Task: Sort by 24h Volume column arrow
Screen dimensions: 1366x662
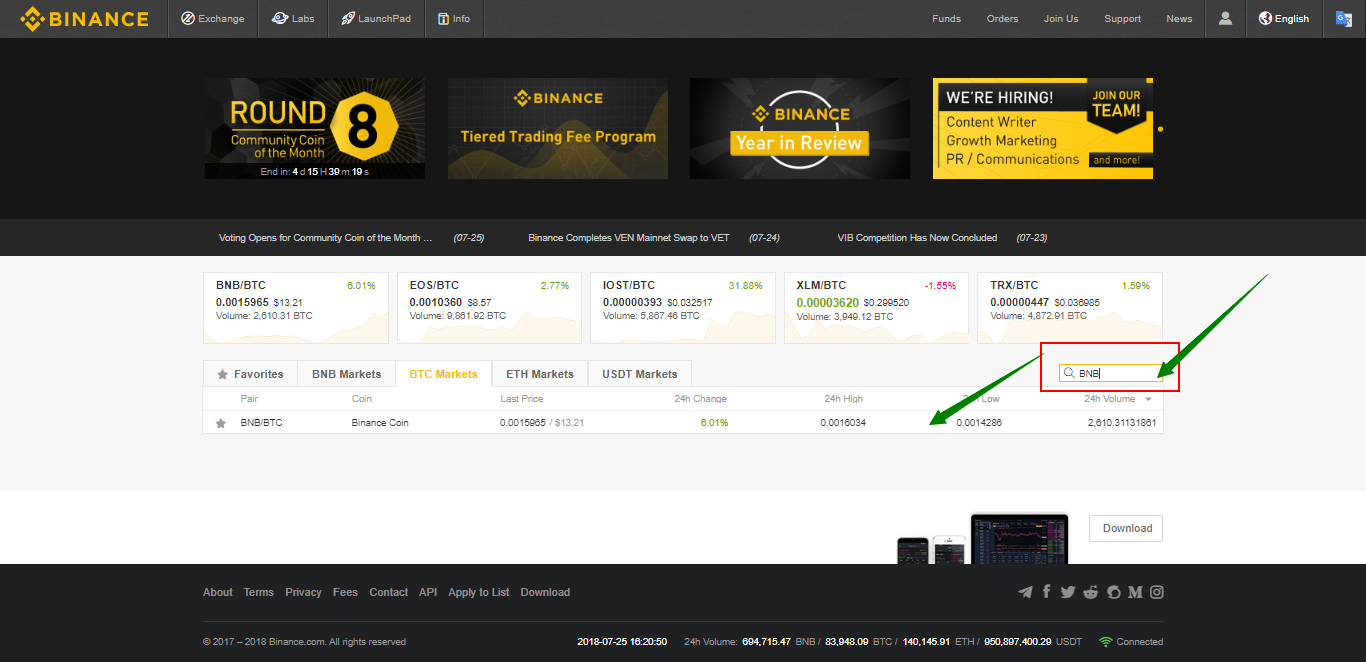Action: [1149, 400]
